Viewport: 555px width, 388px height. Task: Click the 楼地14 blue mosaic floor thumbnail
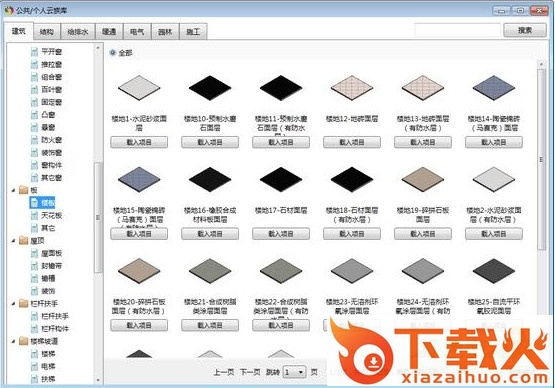click(494, 87)
